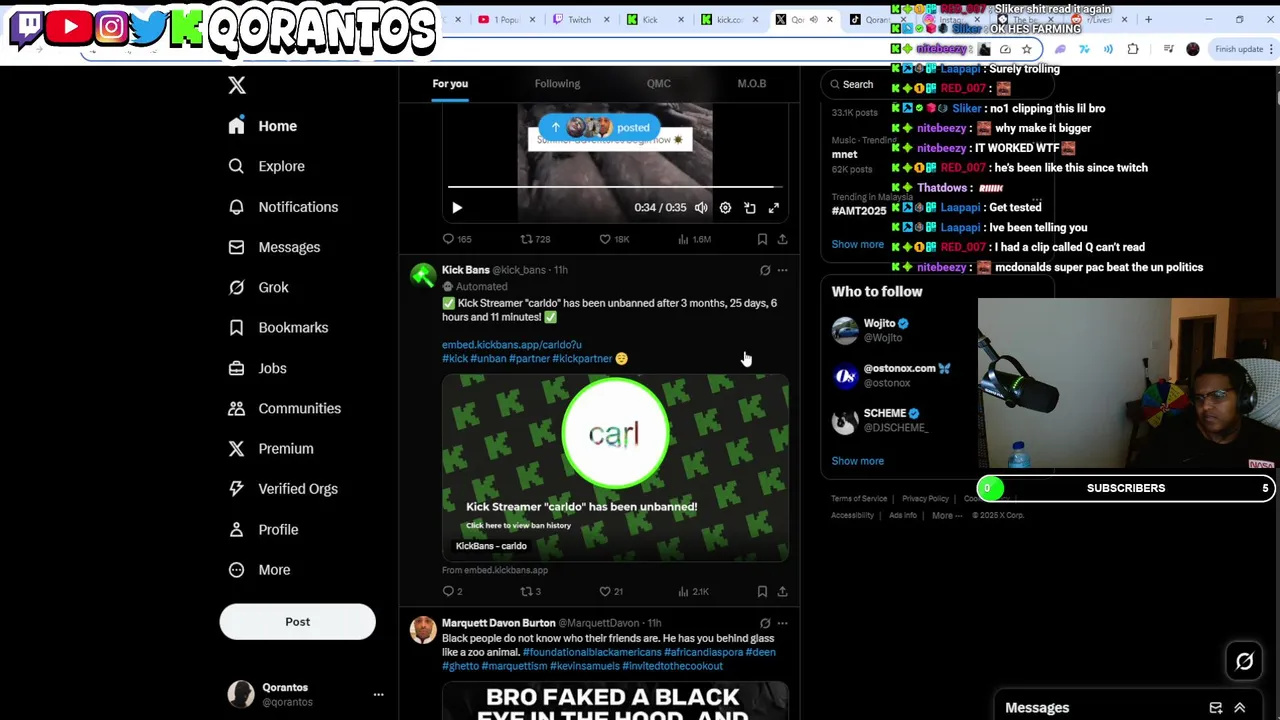
Task: Click picture-in-picture icon on the video
Action: tap(750, 208)
